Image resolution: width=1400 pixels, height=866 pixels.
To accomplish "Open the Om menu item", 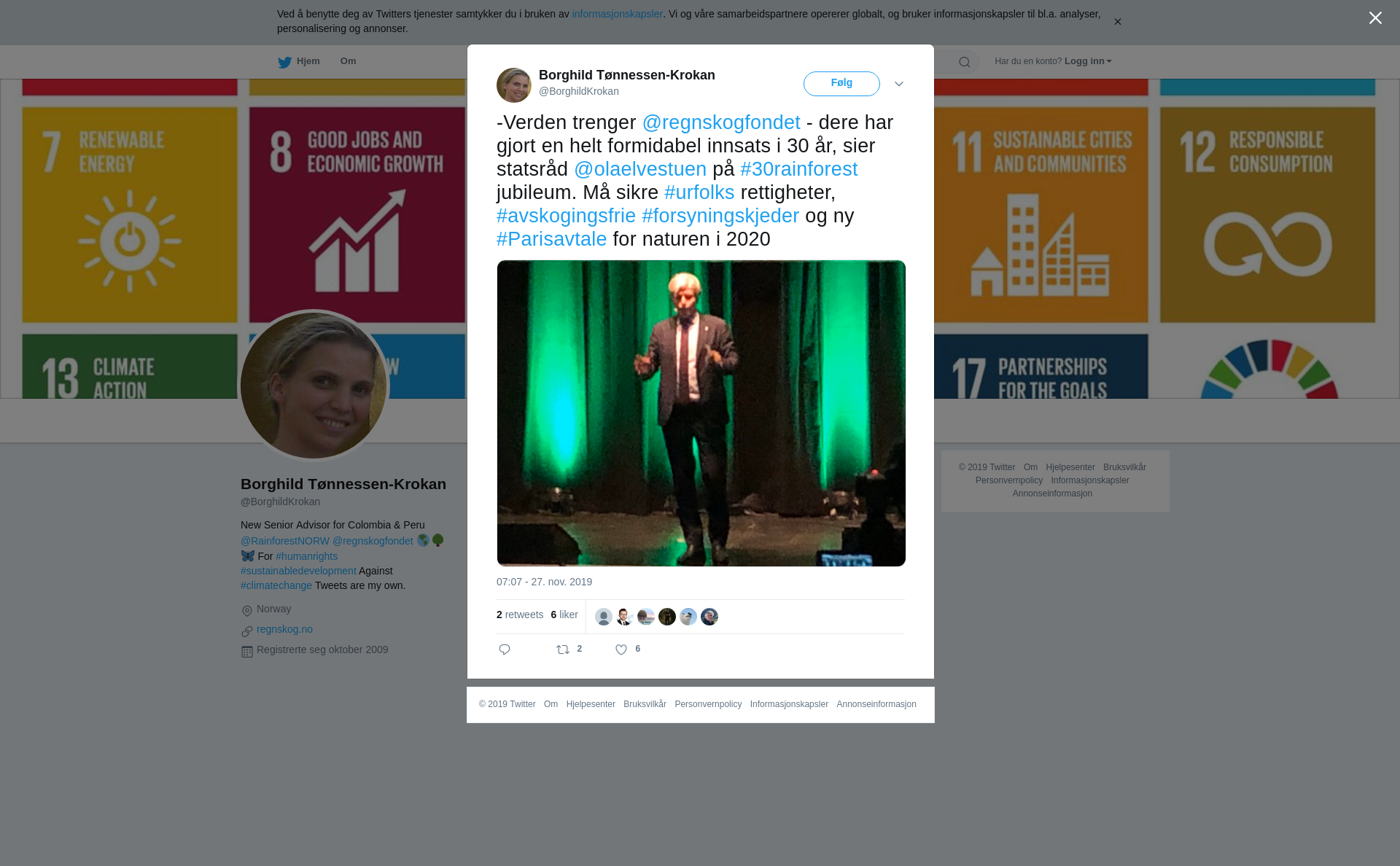I will click(x=349, y=61).
